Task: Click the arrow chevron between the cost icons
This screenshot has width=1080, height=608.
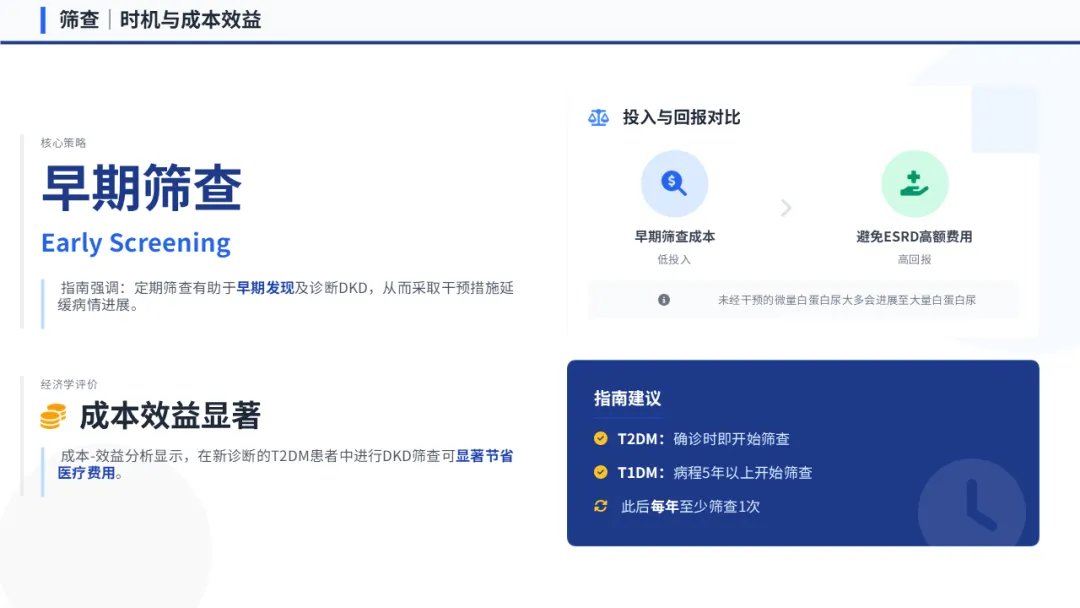Action: (786, 207)
